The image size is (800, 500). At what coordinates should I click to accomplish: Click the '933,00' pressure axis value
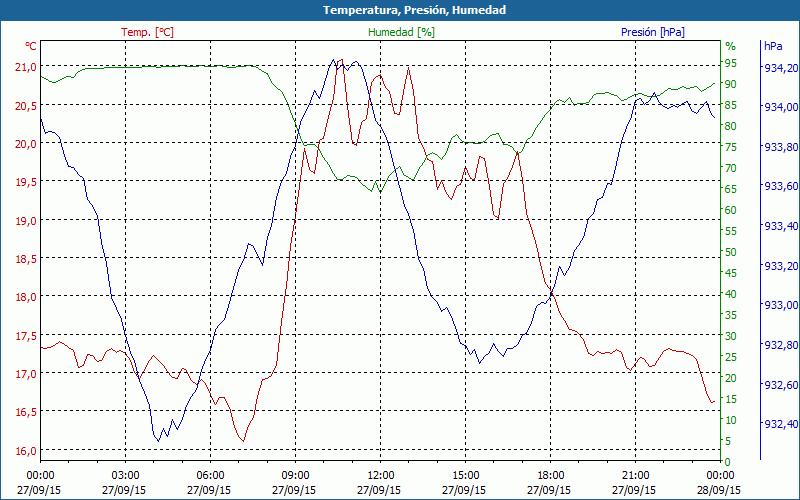[779, 305]
